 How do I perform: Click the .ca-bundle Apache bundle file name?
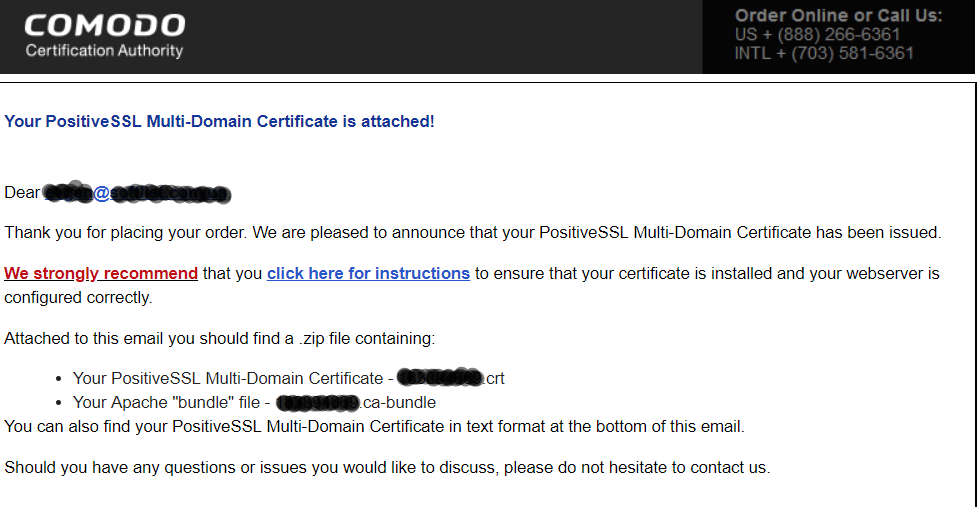tap(356, 403)
